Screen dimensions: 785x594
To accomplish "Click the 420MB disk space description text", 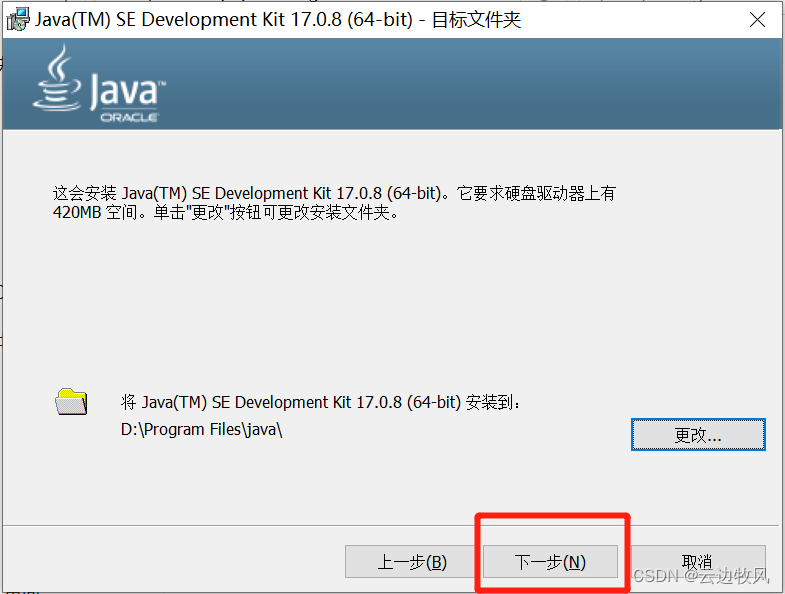I will (x=334, y=203).
